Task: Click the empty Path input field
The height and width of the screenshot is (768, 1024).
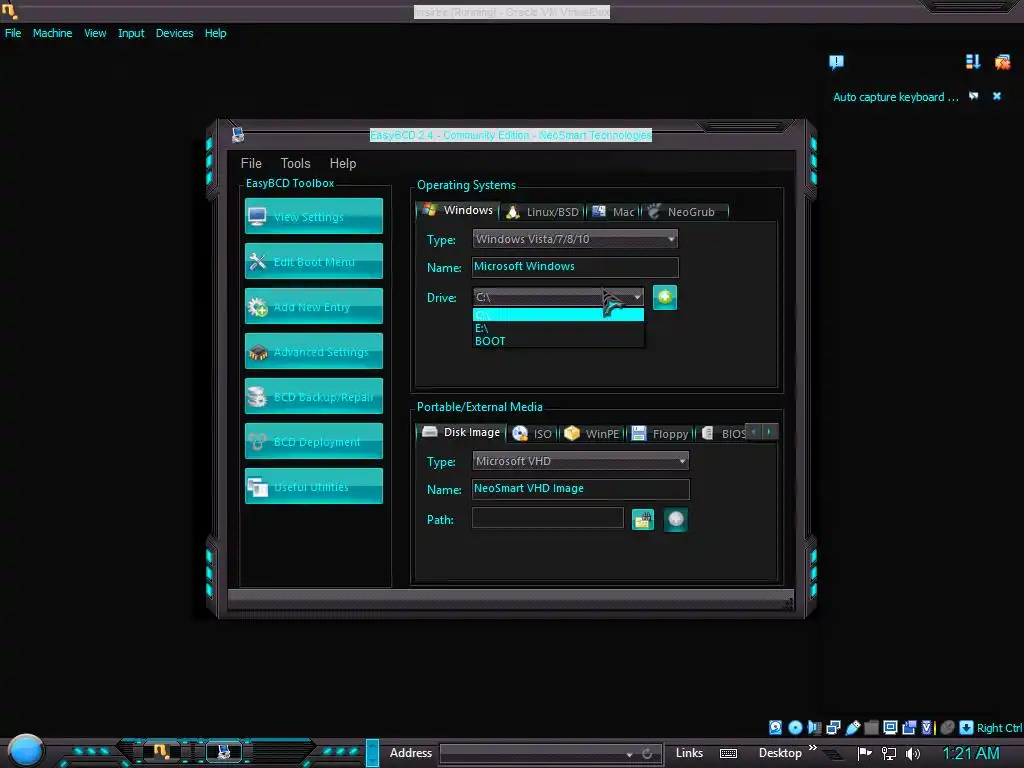Action: coord(547,518)
